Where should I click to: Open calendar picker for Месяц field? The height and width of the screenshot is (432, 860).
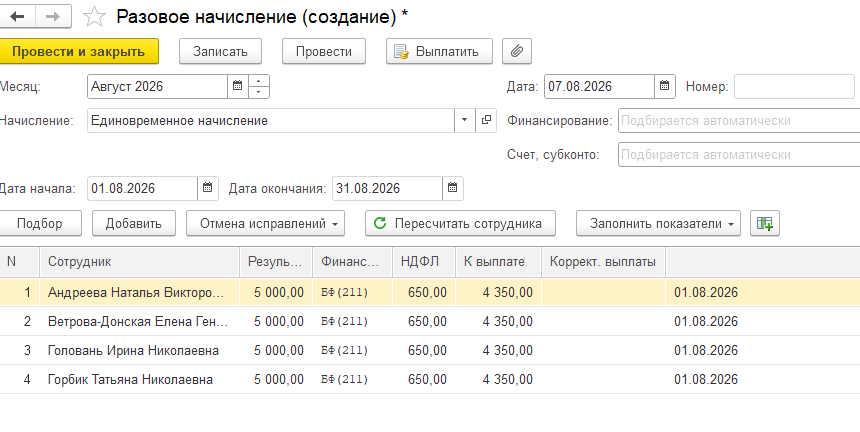pos(237,86)
